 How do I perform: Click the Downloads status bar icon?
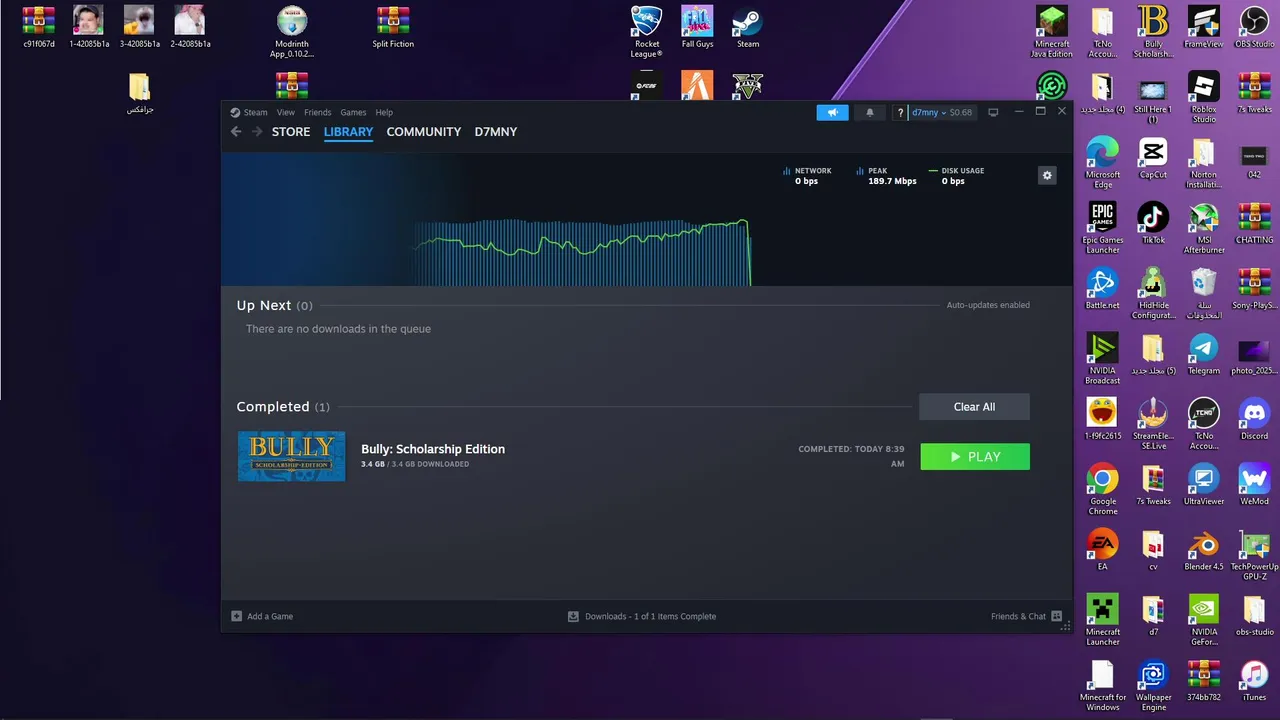pyautogui.click(x=573, y=616)
